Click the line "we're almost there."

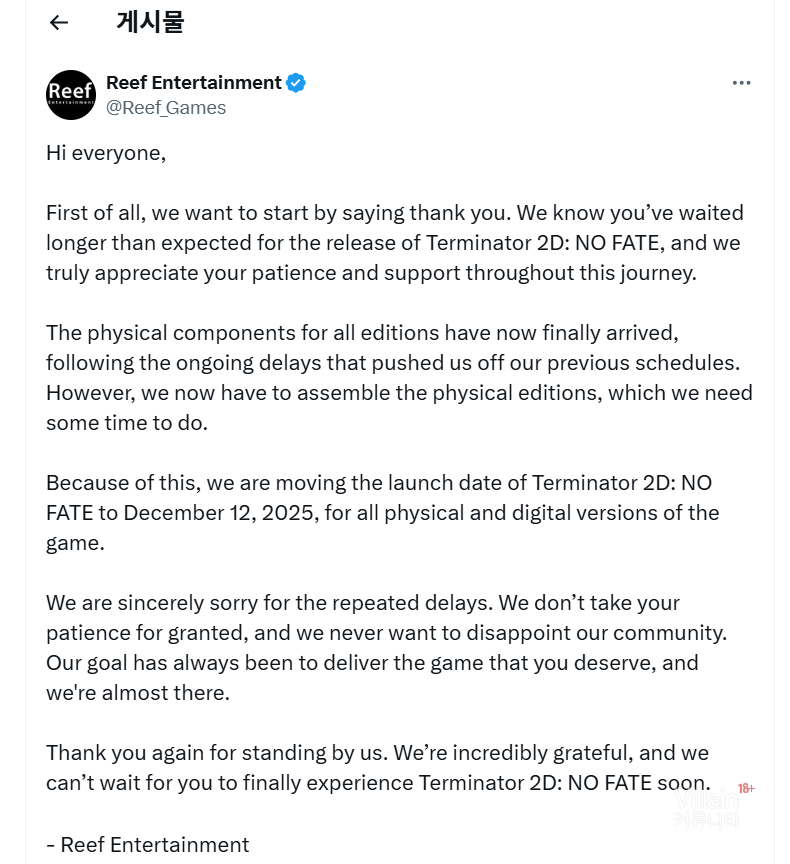(x=138, y=692)
